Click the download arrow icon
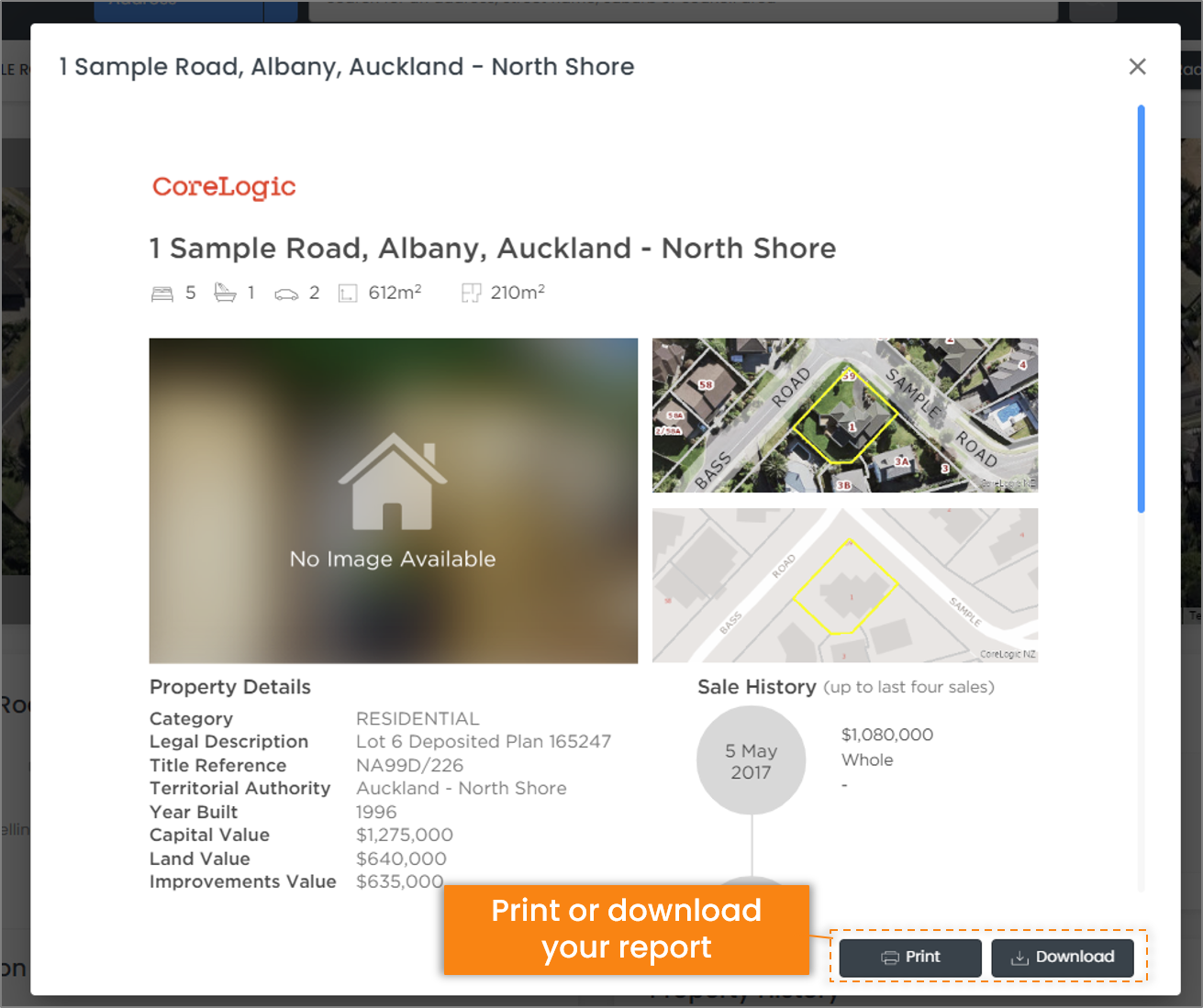Image resolution: width=1203 pixels, height=1008 pixels. pos(1019,958)
